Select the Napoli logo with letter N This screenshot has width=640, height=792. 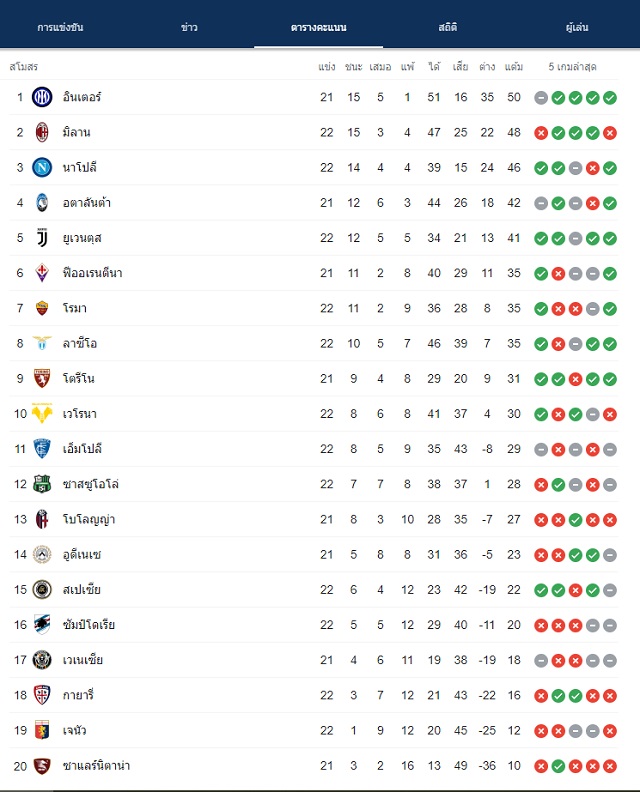42,167
